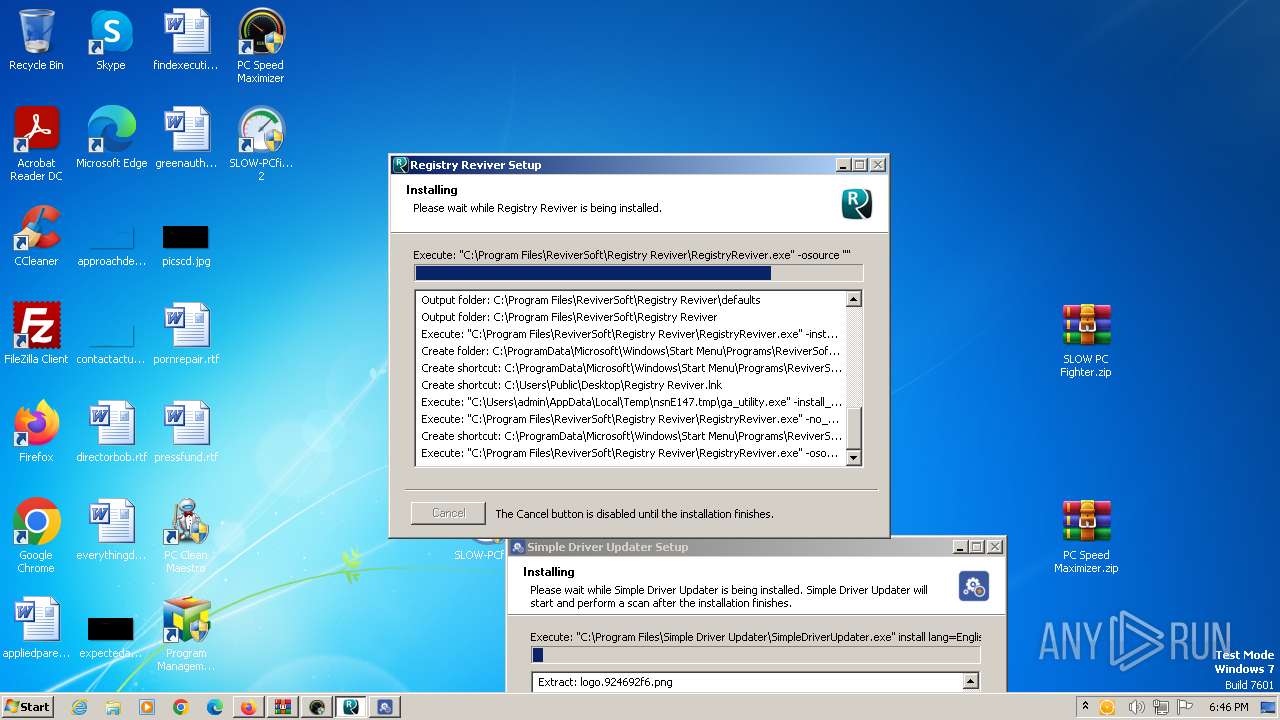Open the Start menu

[27, 707]
